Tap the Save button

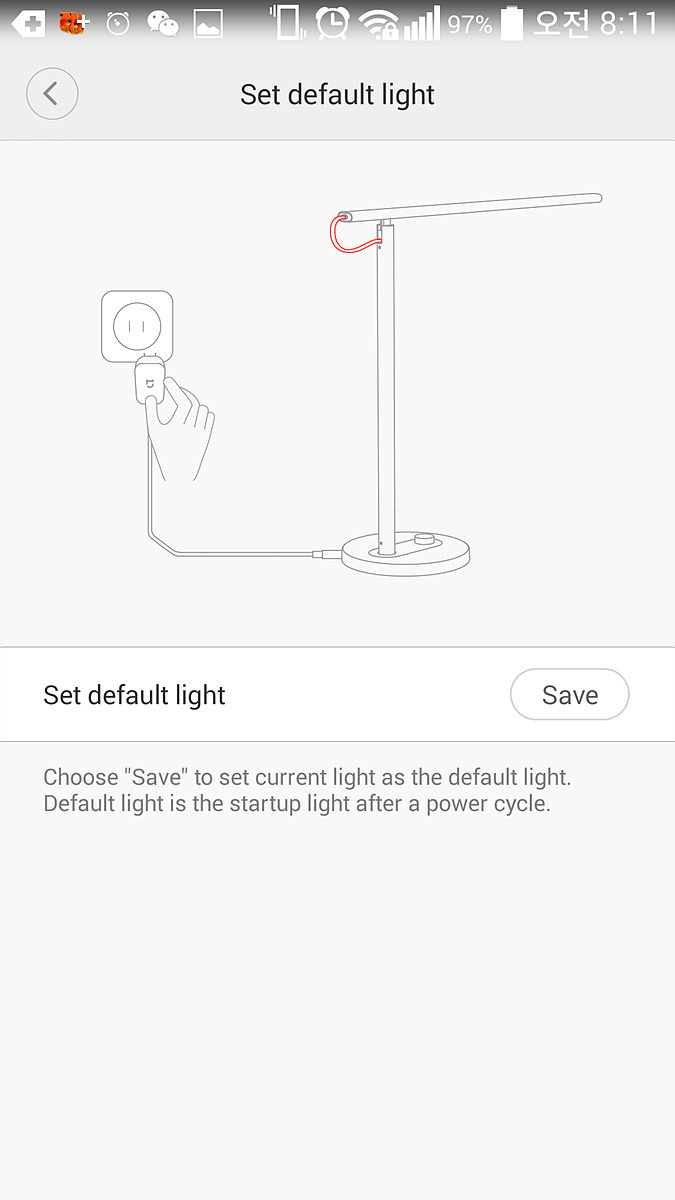[569, 695]
